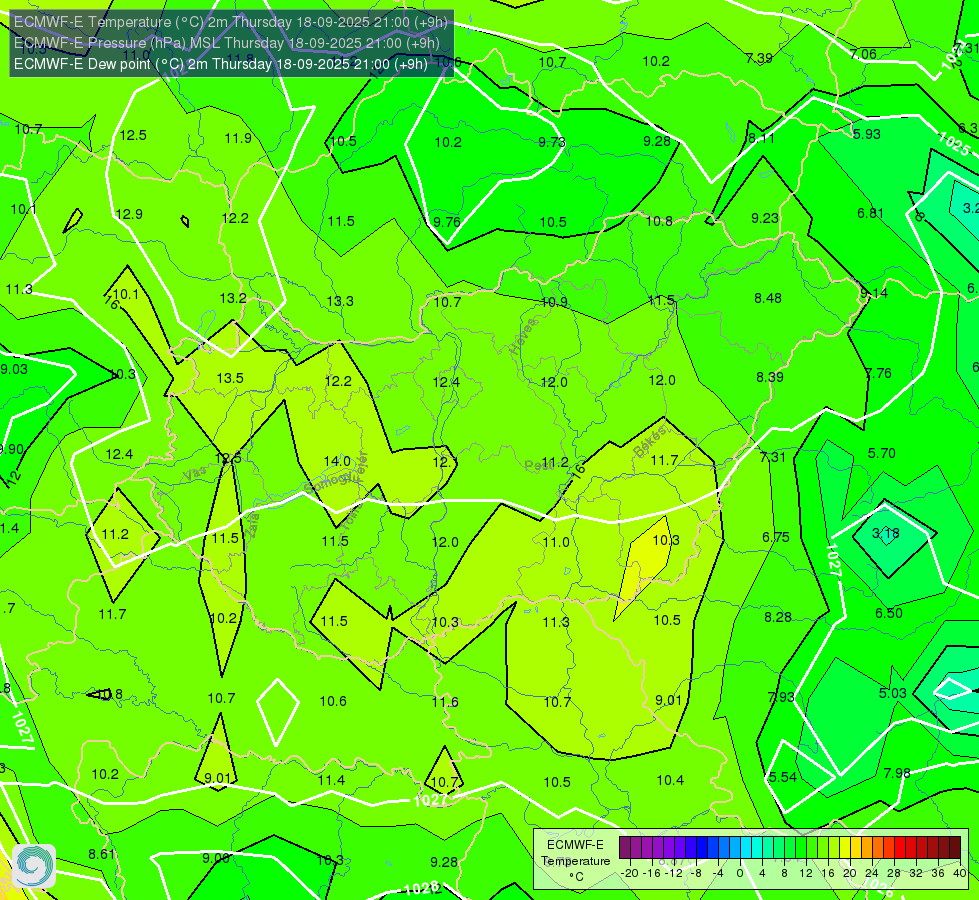Image resolution: width=979 pixels, height=900 pixels.
Task: Click the 10.4 temperature value
Action: 670,779
